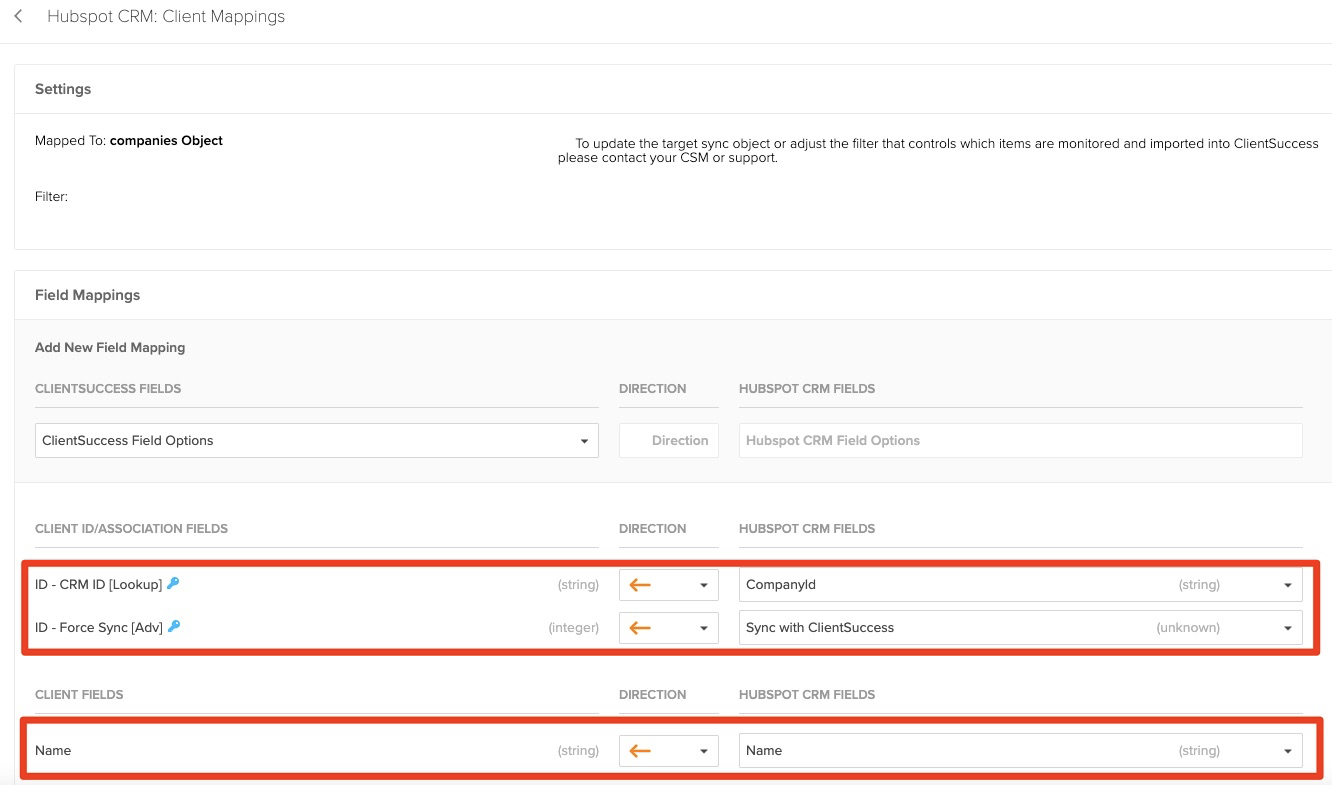Click the Settings section heading
Viewport: 1332px width, 785px height.
tap(63, 89)
